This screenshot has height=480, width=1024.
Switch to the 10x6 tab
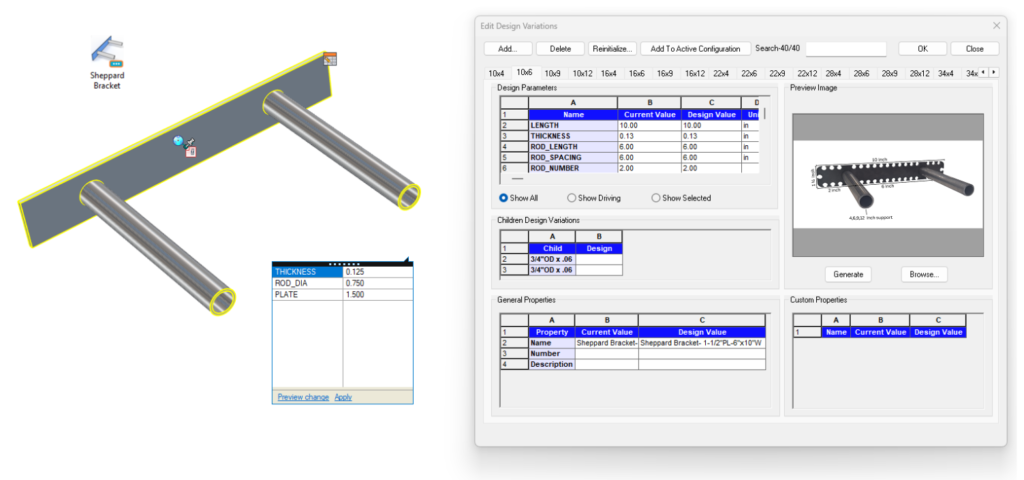tap(524, 72)
